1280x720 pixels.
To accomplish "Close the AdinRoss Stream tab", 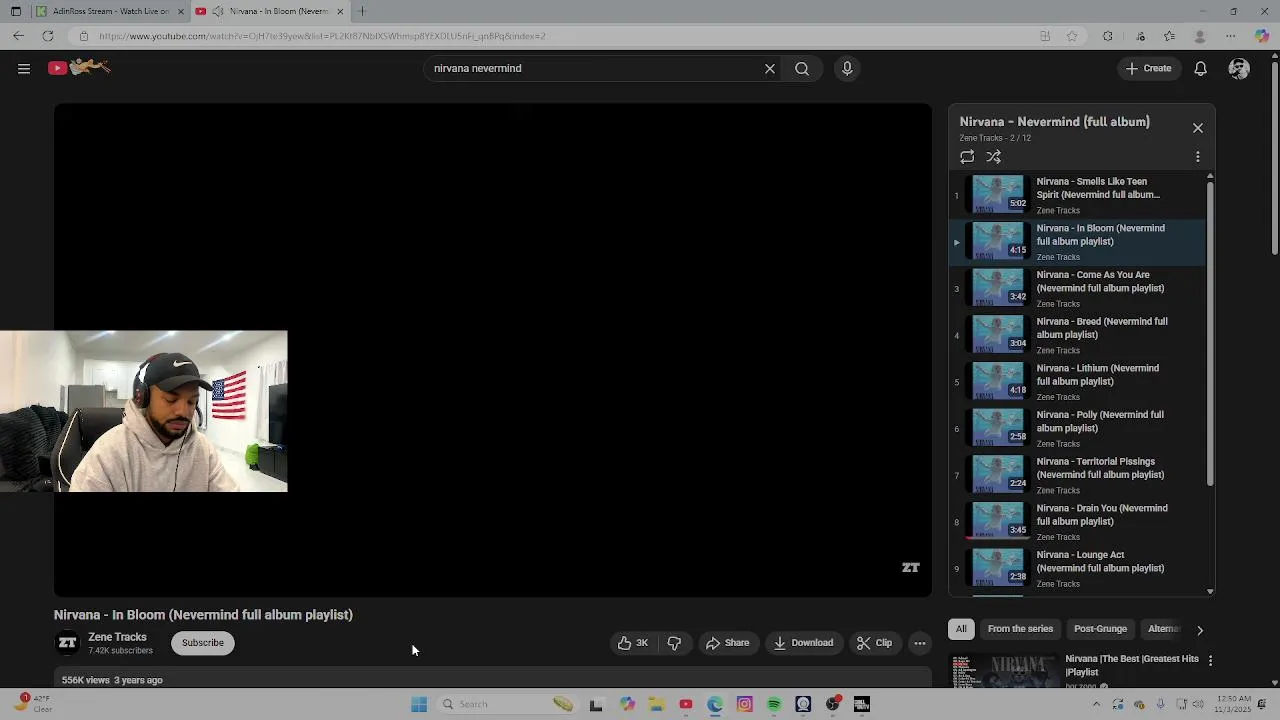I will coord(181,11).
